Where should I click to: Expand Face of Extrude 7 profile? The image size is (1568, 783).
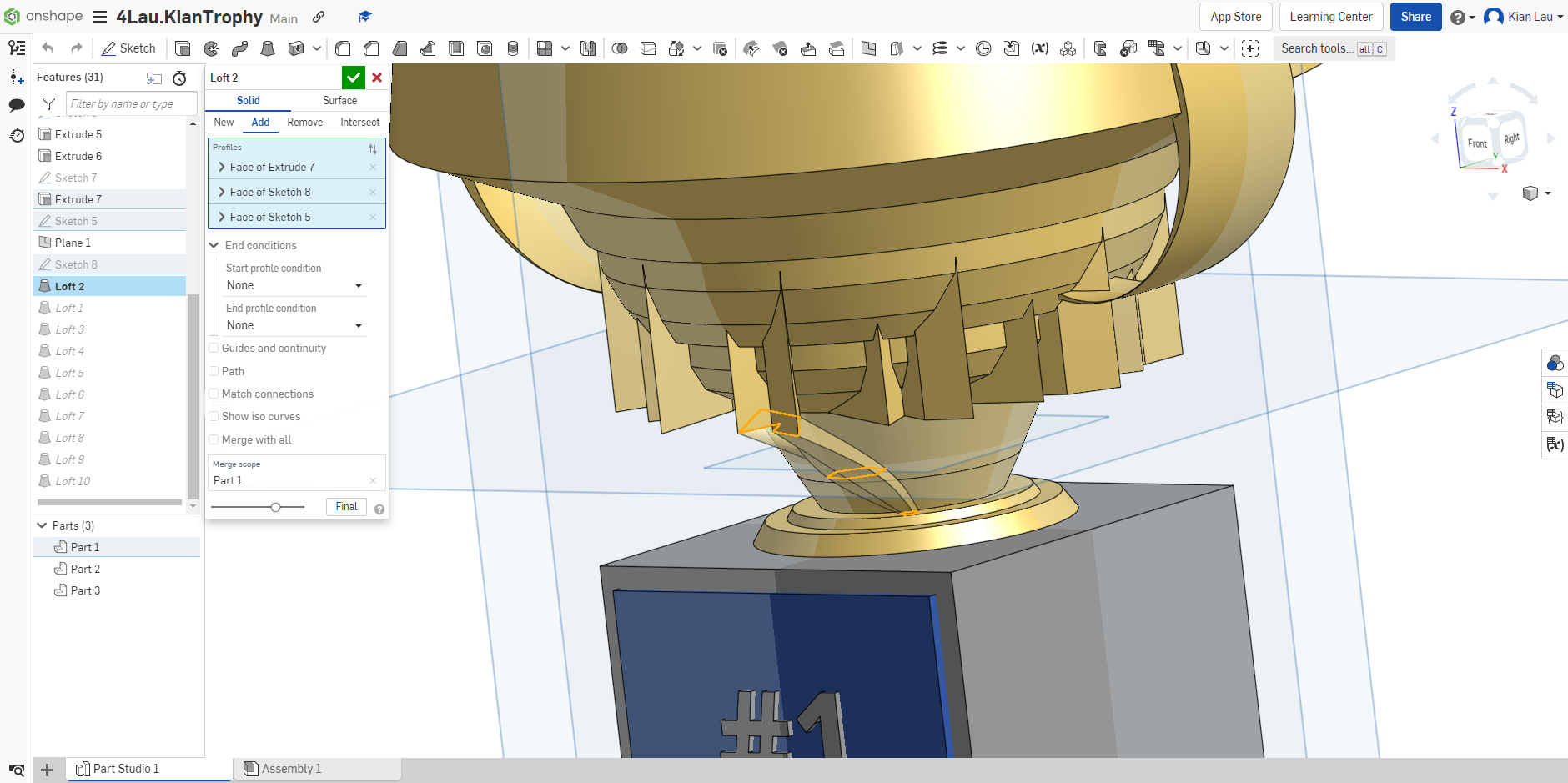click(222, 167)
